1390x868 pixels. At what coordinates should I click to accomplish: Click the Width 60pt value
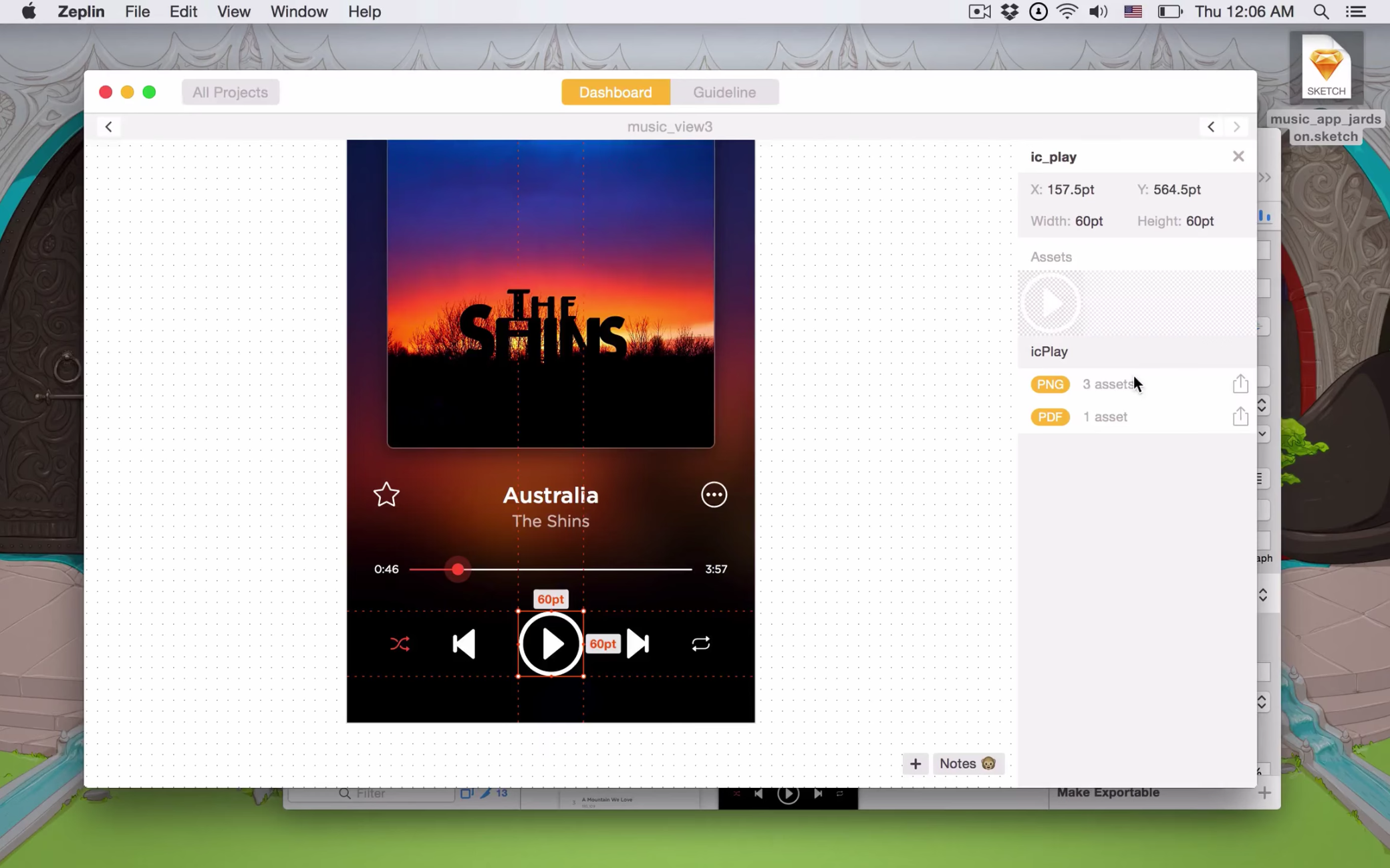(x=1089, y=221)
